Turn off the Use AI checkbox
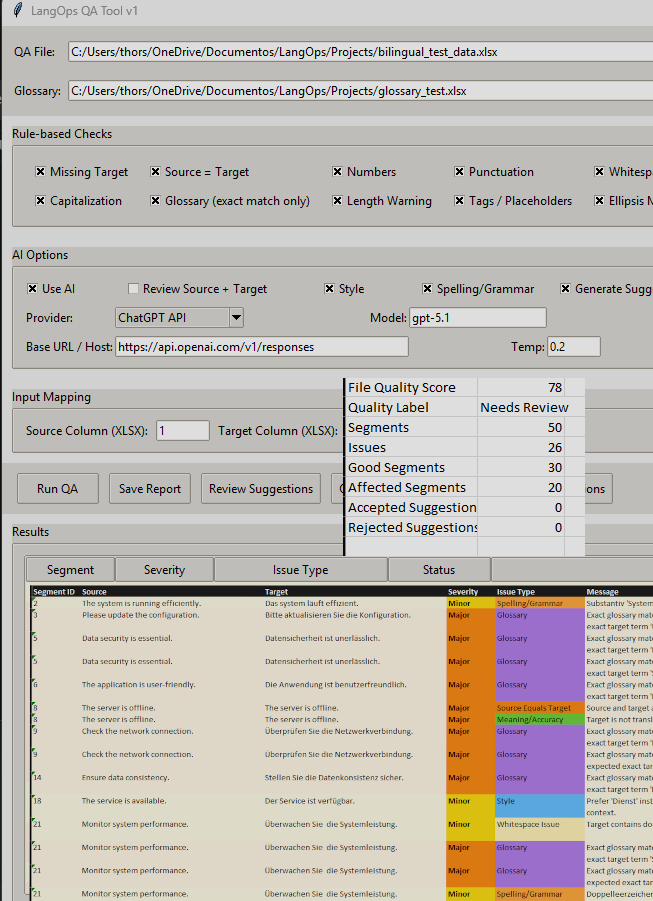The image size is (653, 901). 33,289
